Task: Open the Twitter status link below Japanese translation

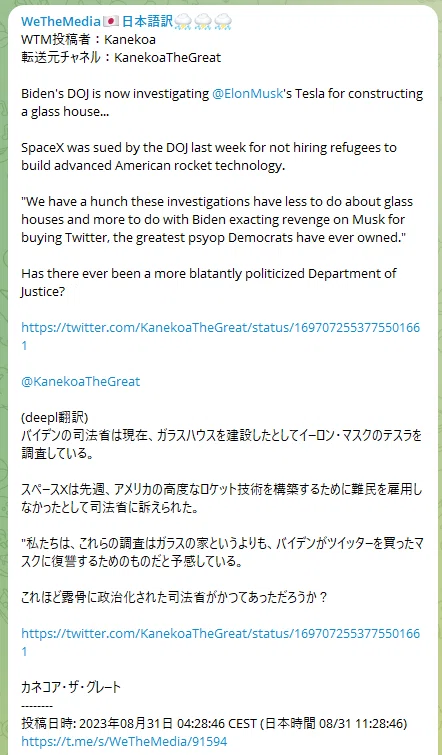Action: click(x=221, y=642)
